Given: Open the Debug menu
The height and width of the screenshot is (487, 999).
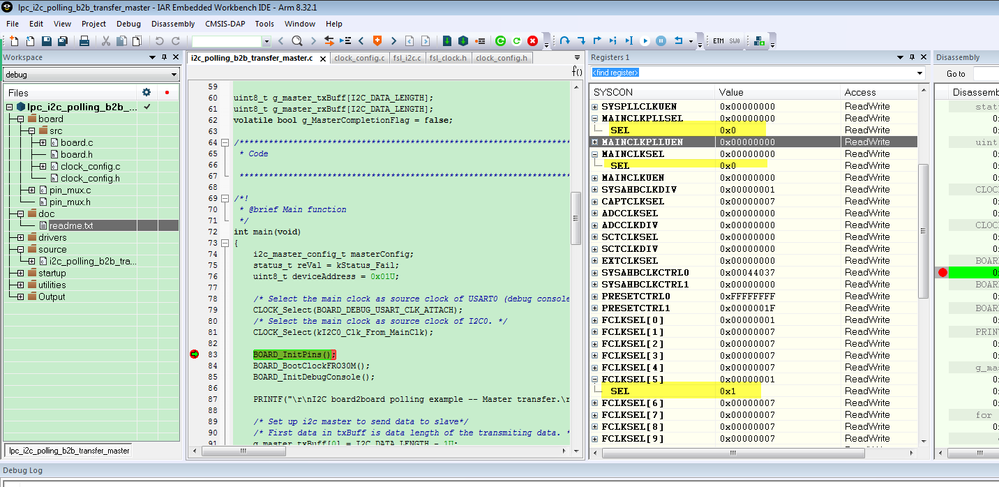Looking at the screenshot, I should tap(129, 24).
